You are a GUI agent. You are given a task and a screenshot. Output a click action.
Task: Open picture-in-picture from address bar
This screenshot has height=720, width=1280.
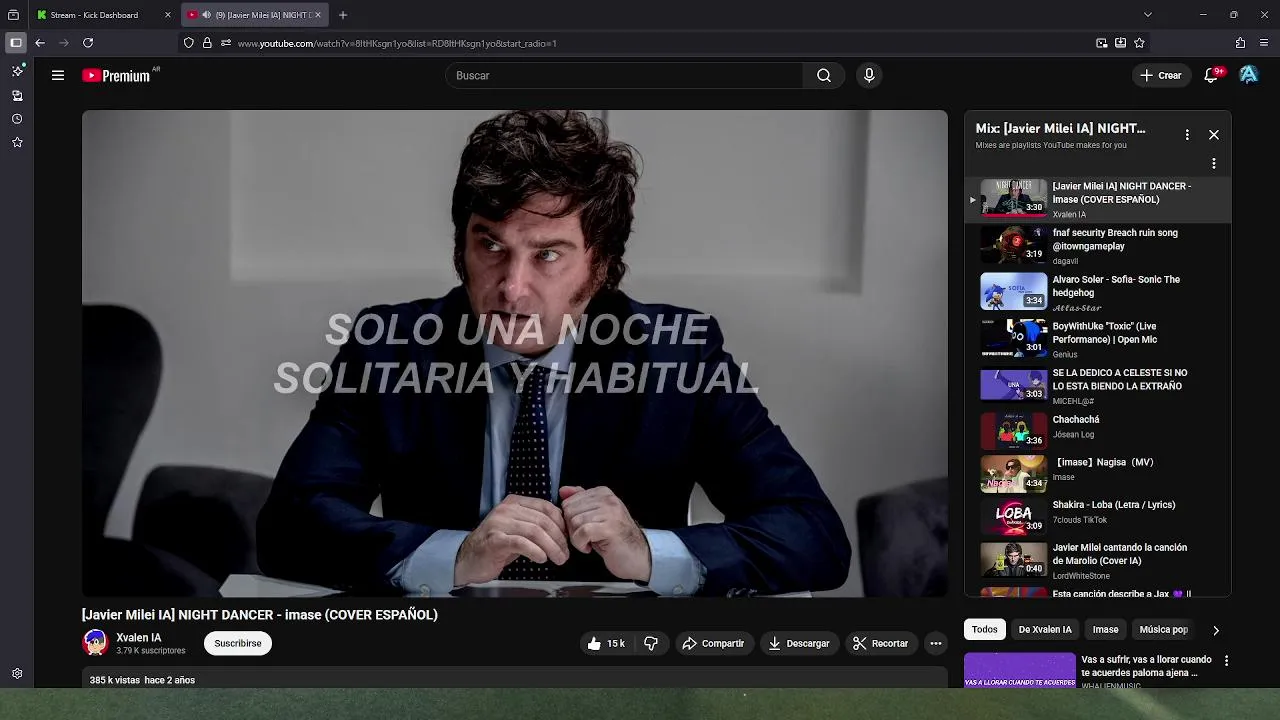point(1102,43)
